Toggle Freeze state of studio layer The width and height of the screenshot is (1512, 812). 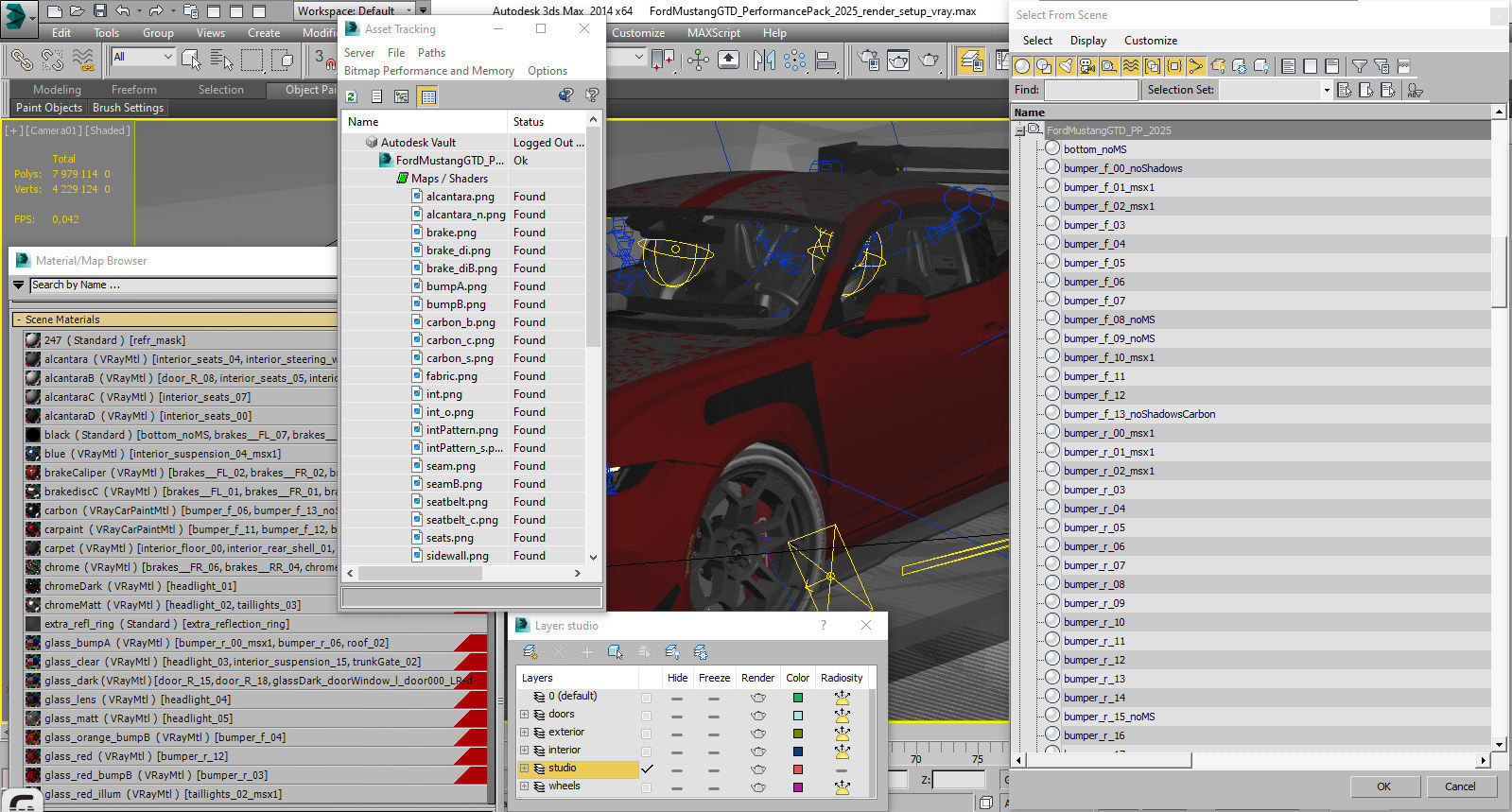pos(714,770)
